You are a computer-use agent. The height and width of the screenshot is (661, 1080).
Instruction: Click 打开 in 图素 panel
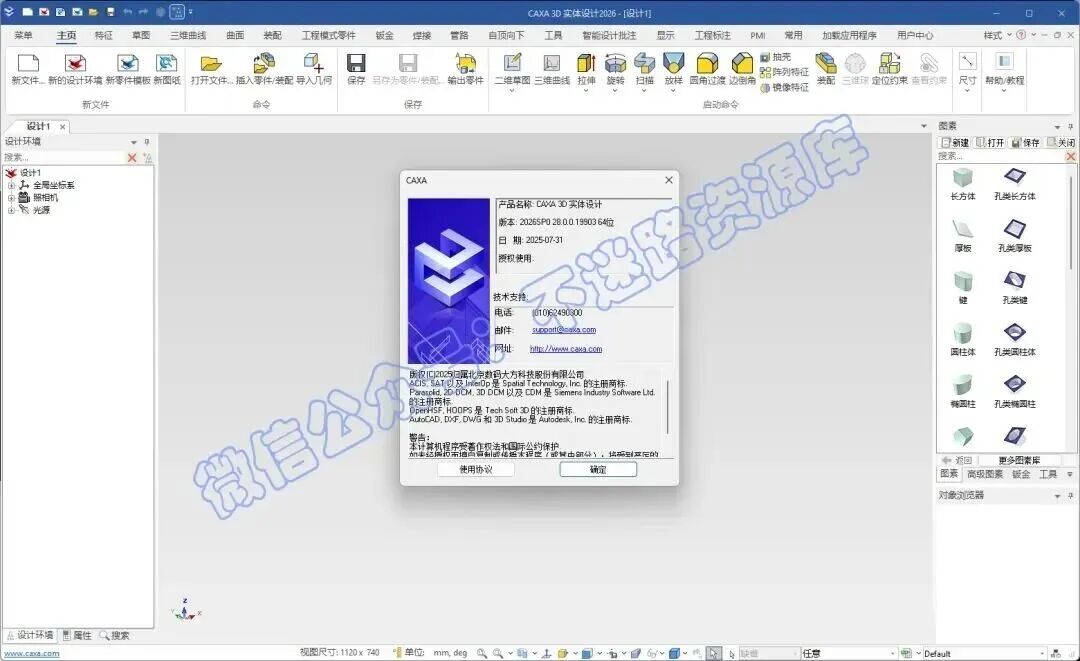tap(990, 143)
